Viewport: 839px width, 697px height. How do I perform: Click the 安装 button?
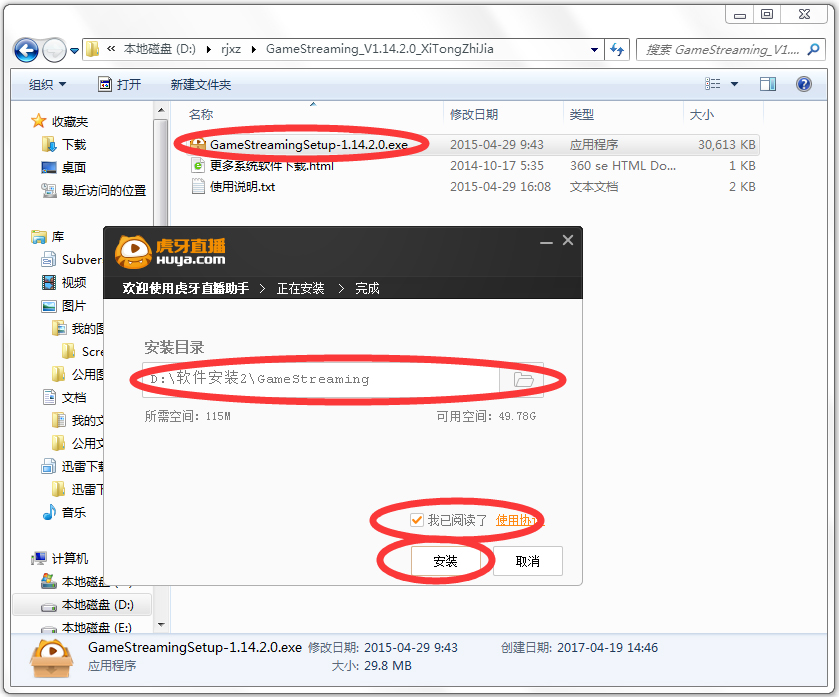coord(445,561)
